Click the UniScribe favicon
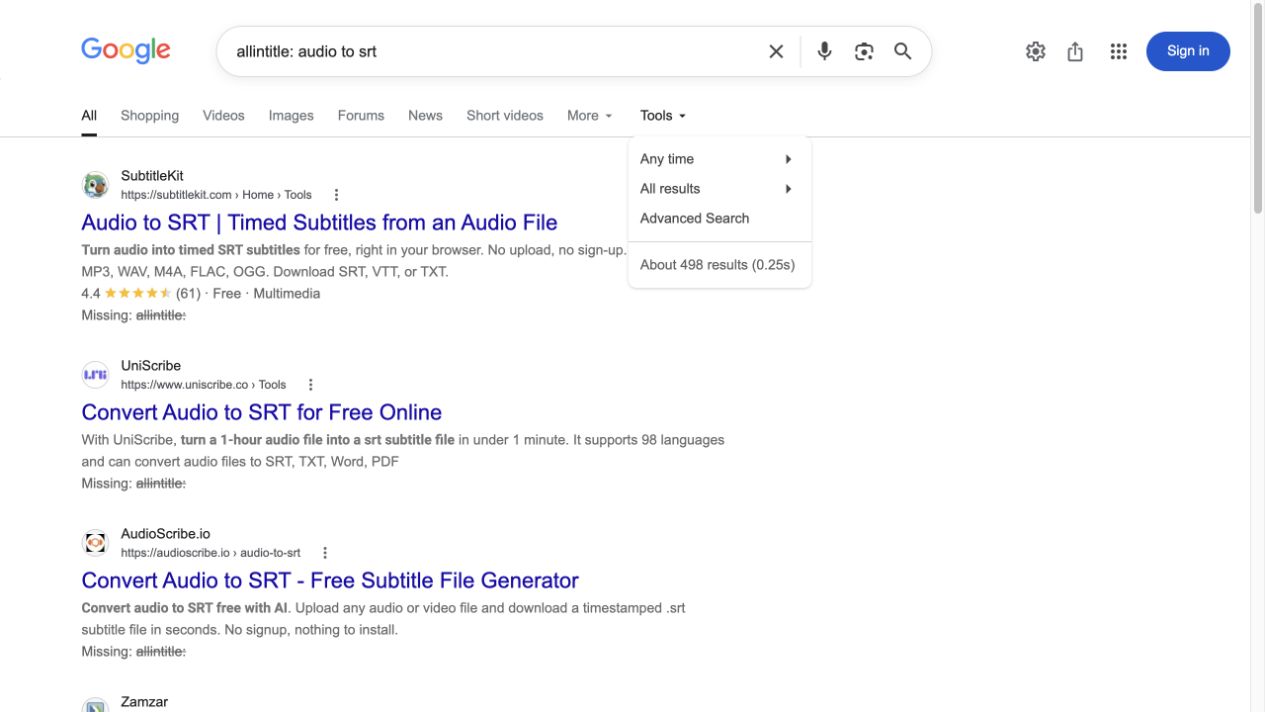 [95, 375]
